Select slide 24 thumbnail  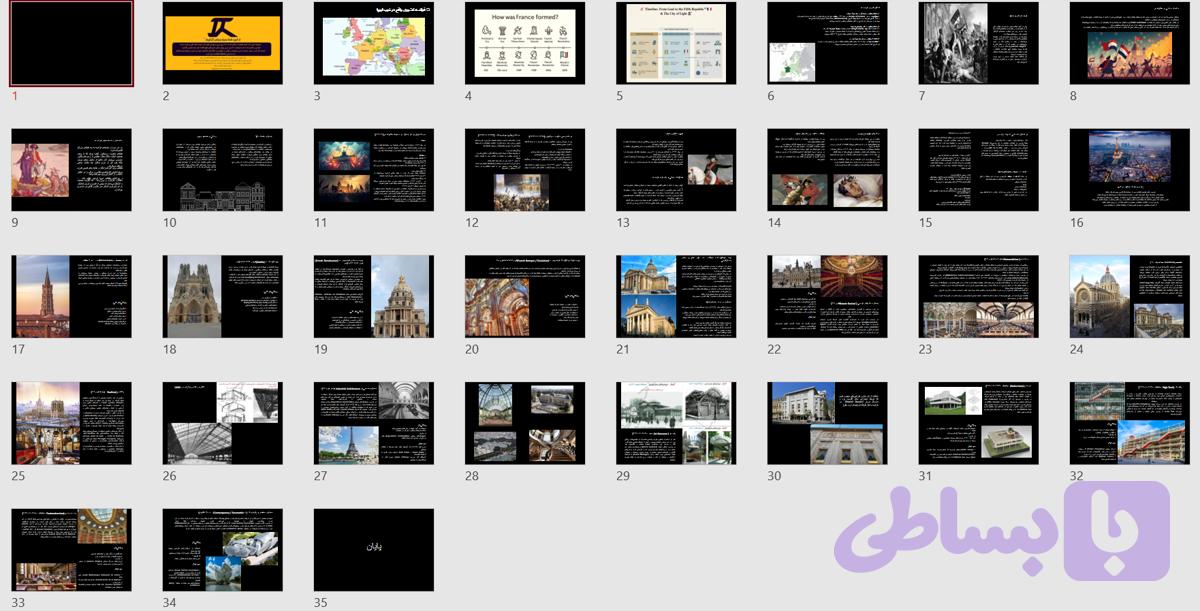[1130, 296]
